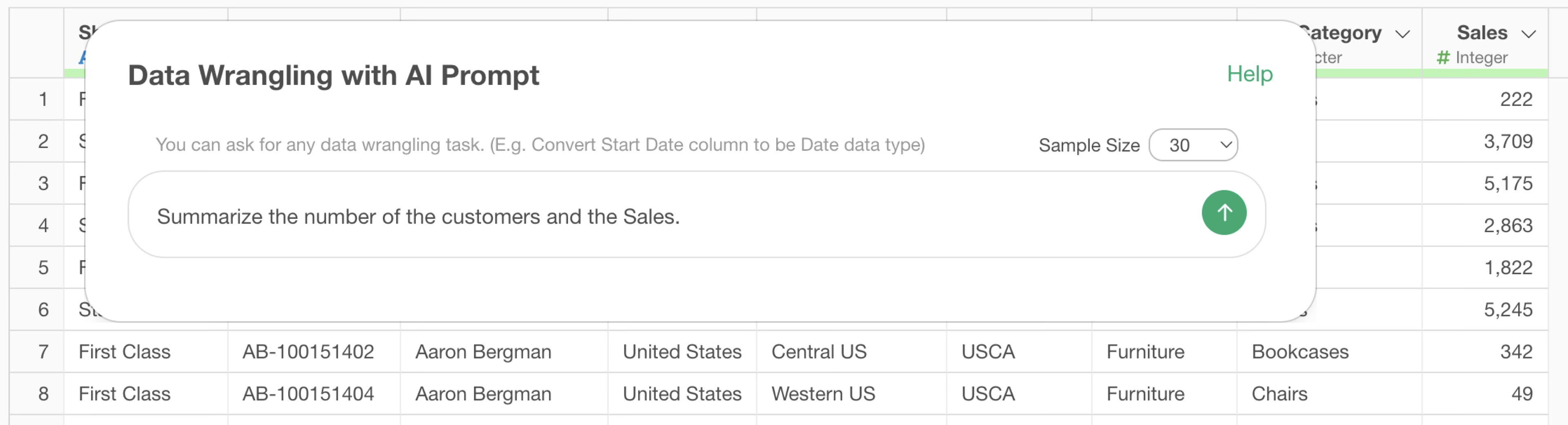Expand the Category column menu chevron
The height and width of the screenshot is (425, 1568).
click(1402, 34)
